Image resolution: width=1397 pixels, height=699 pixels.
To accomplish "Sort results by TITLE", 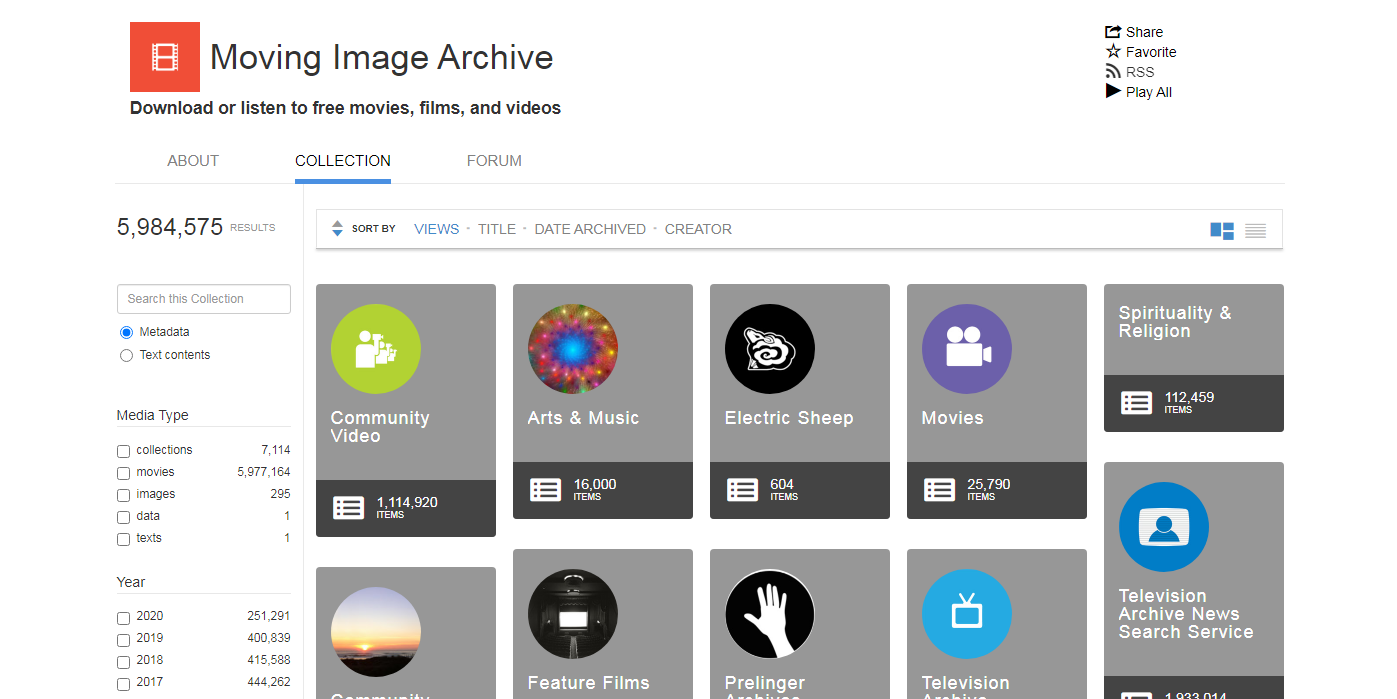I will click(x=497, y=229).
